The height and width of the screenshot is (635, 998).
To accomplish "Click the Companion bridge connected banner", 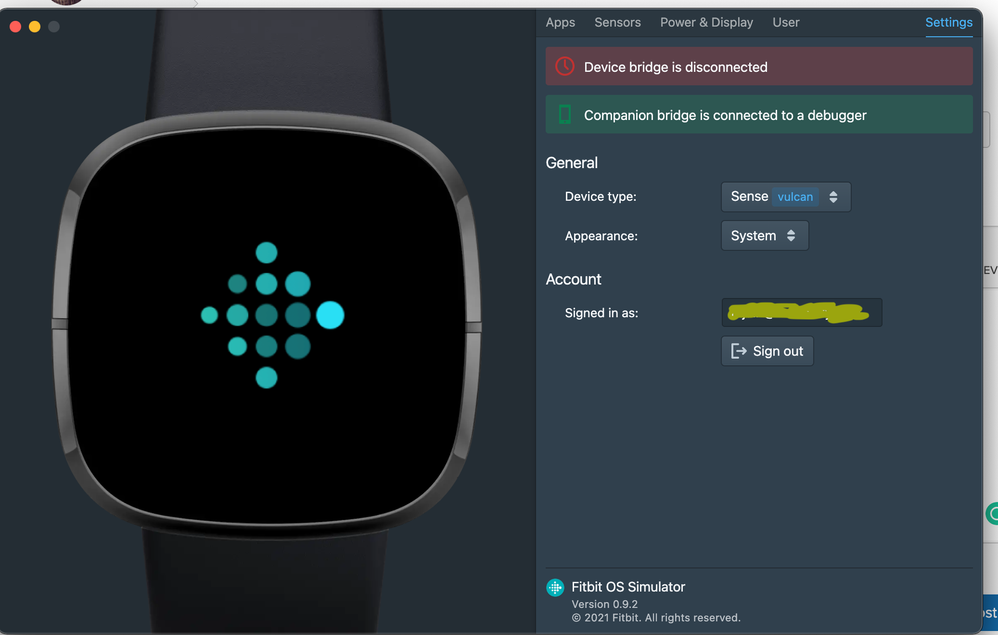I will click(x=759, y=115).
